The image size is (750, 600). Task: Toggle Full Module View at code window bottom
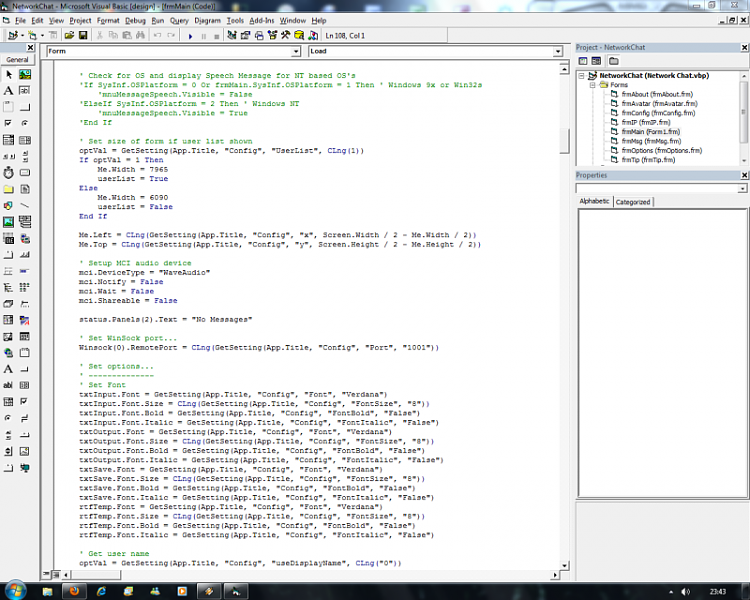(x=56, y=574)
